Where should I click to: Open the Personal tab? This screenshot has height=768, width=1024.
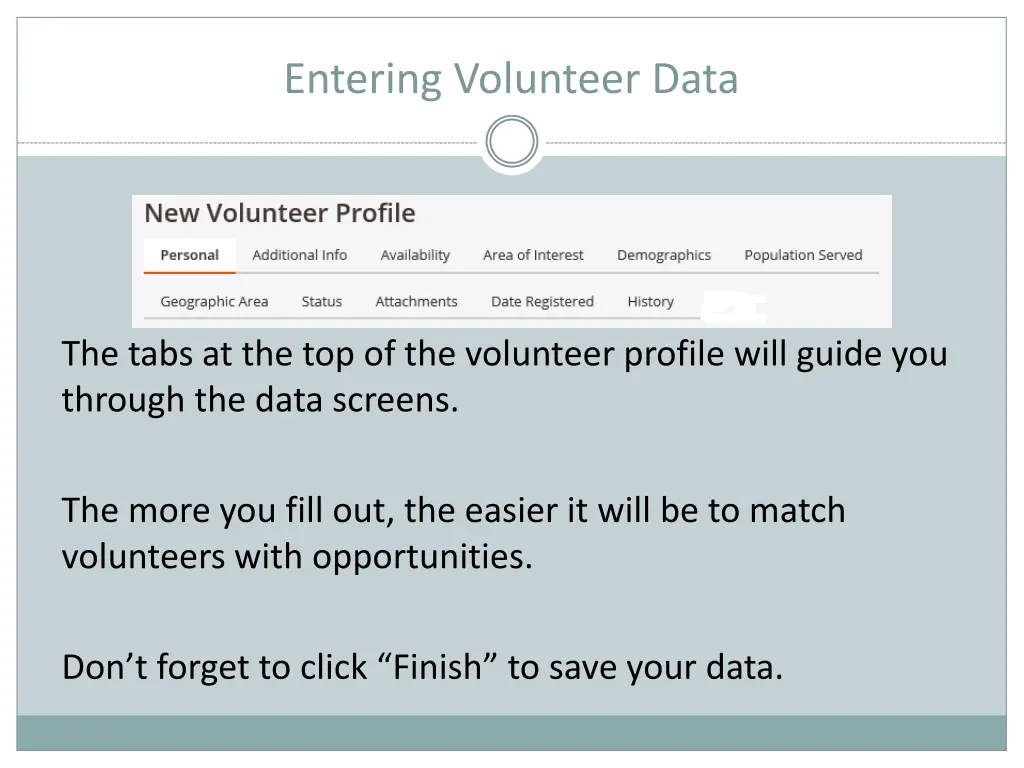189,255
